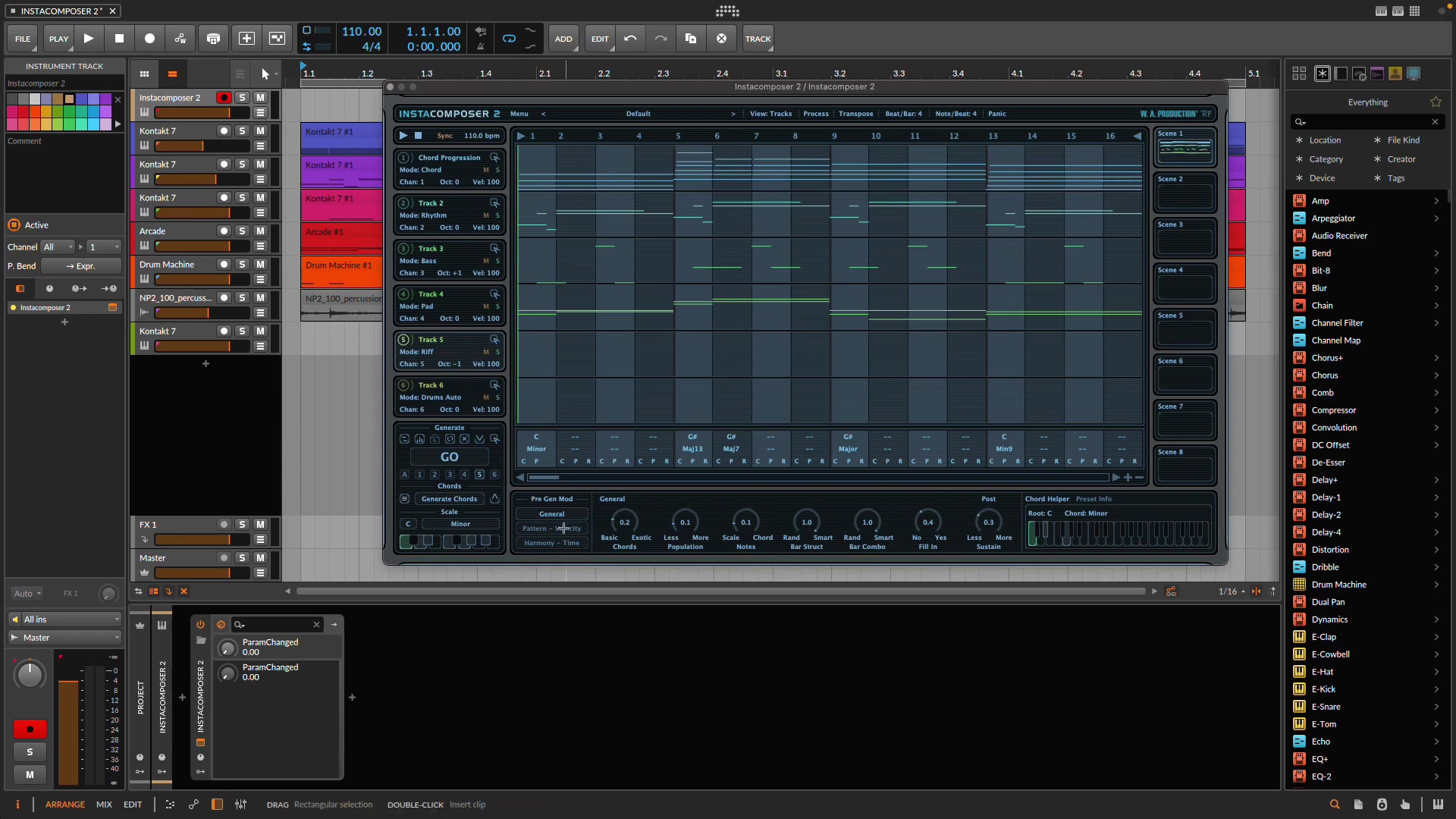The height and width of the screenshot is (819, 1456).
Task: Click the transport record circle button
Action: 149,39
